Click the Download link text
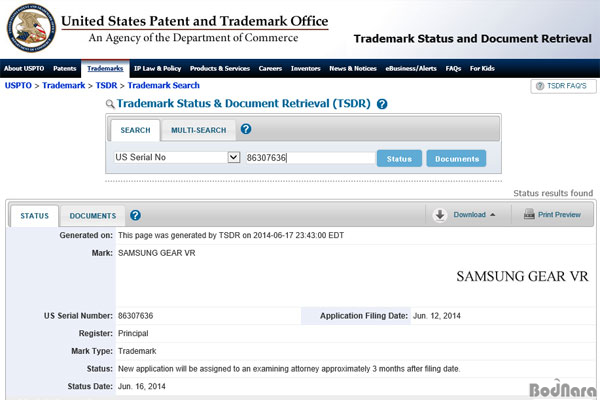The width and height of the screenshot is (600, 400). 470,215
